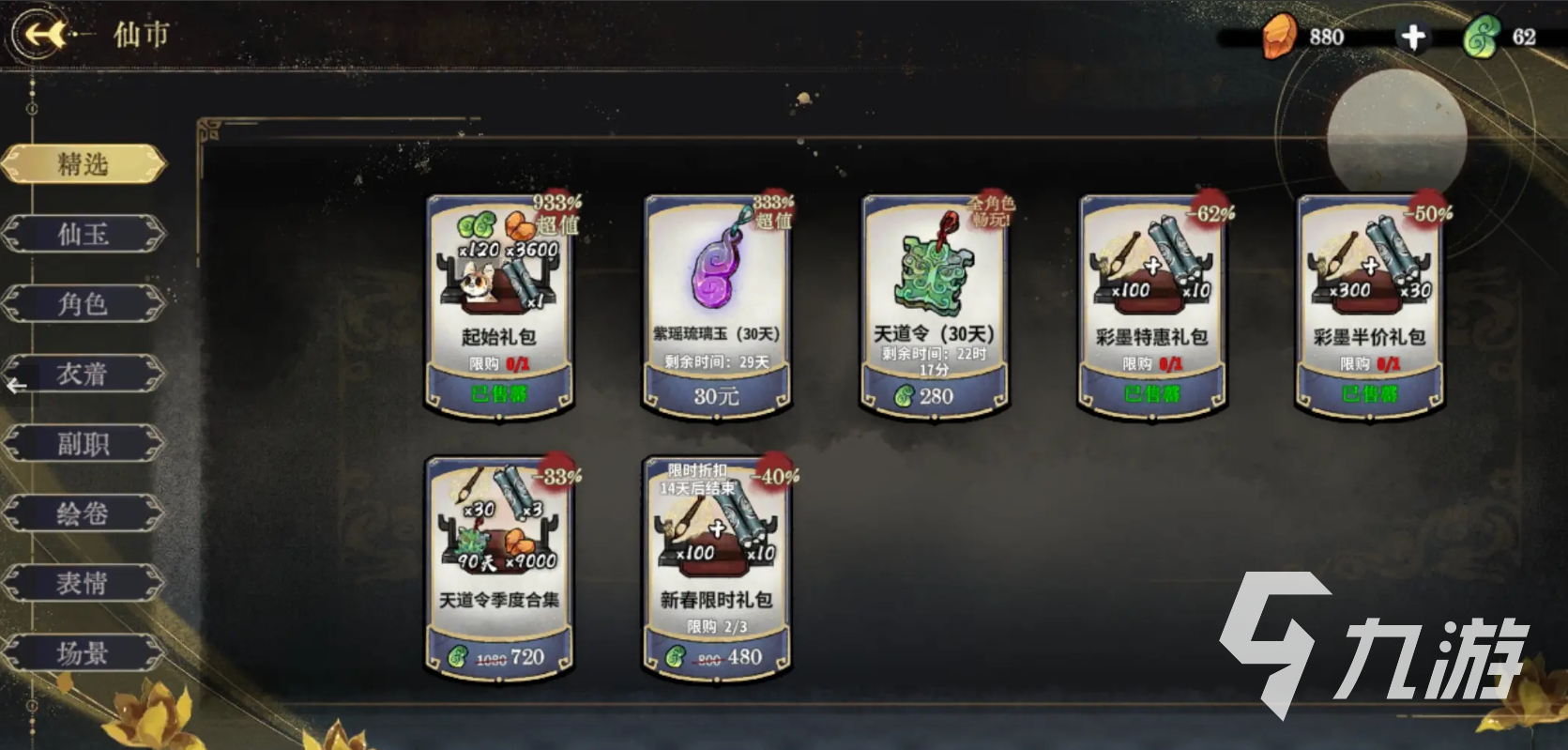The height and width of the screenshot is (750, 1568).
Task: Tap the small left arrow beside 衣着
Action: (16, 386)
